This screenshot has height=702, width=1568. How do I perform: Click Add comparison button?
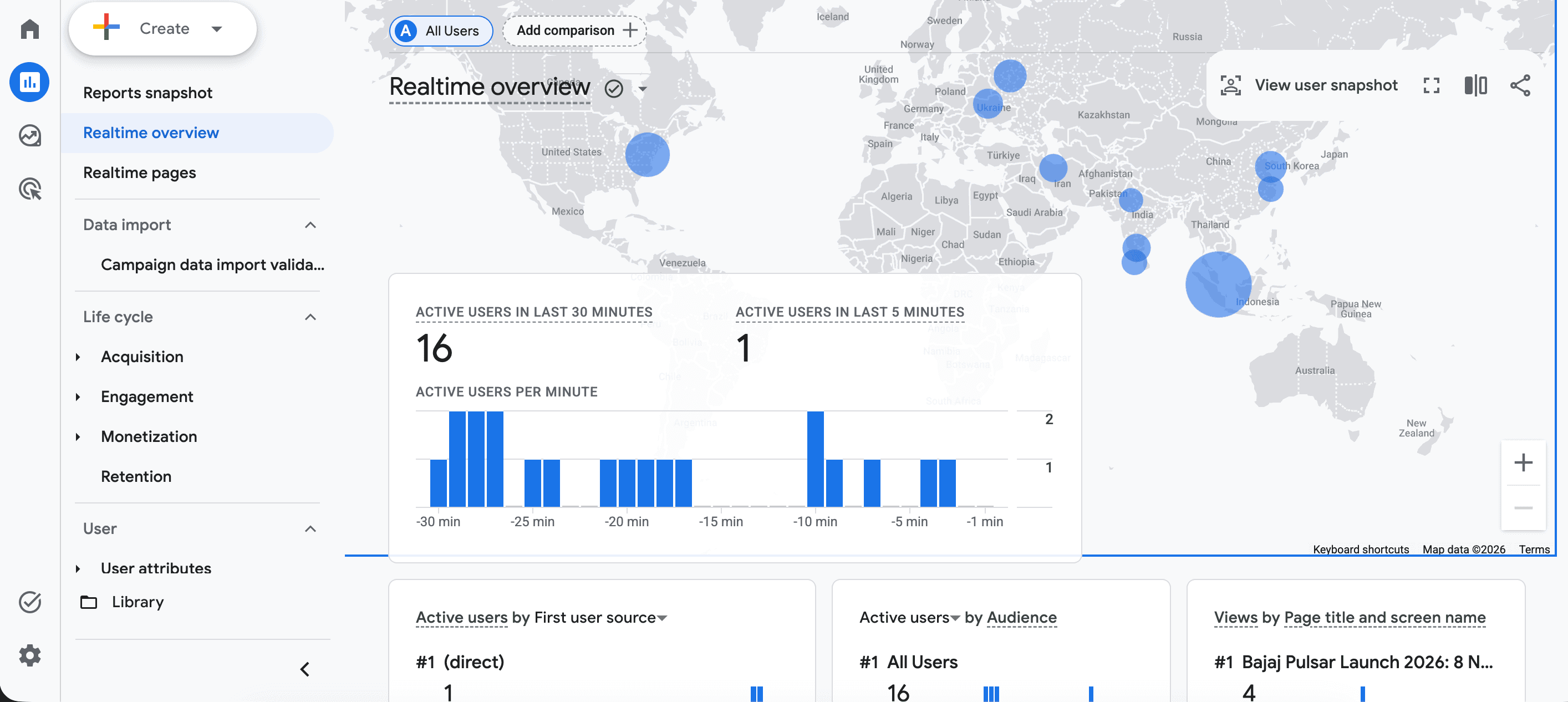tap(574, 30)
